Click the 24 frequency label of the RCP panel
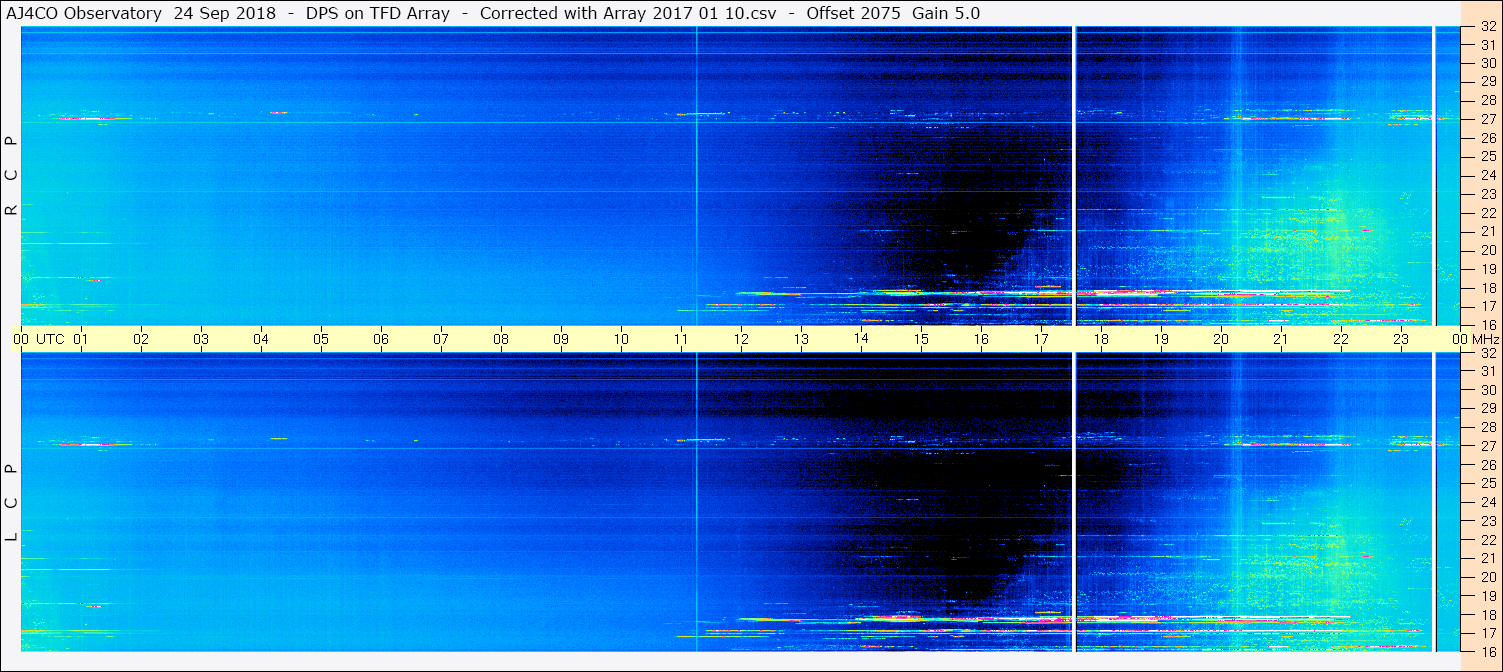 coord(1488,175)
